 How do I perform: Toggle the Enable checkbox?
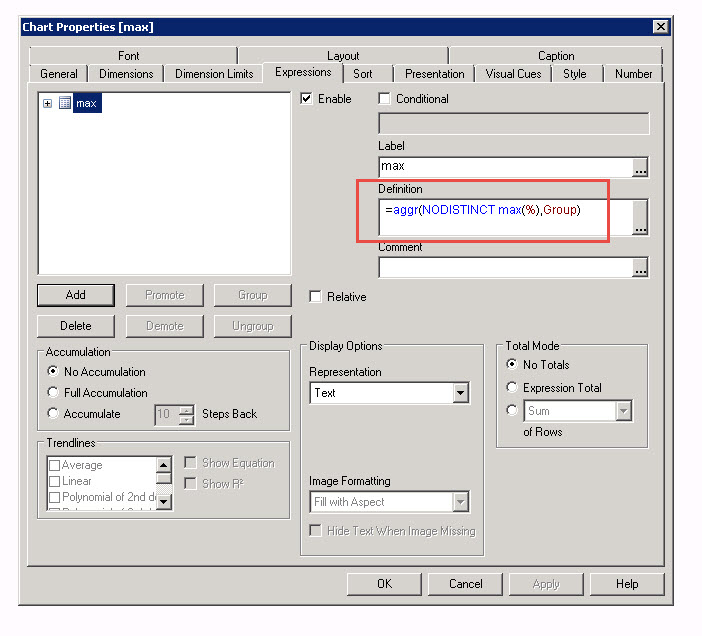point(306,98)
